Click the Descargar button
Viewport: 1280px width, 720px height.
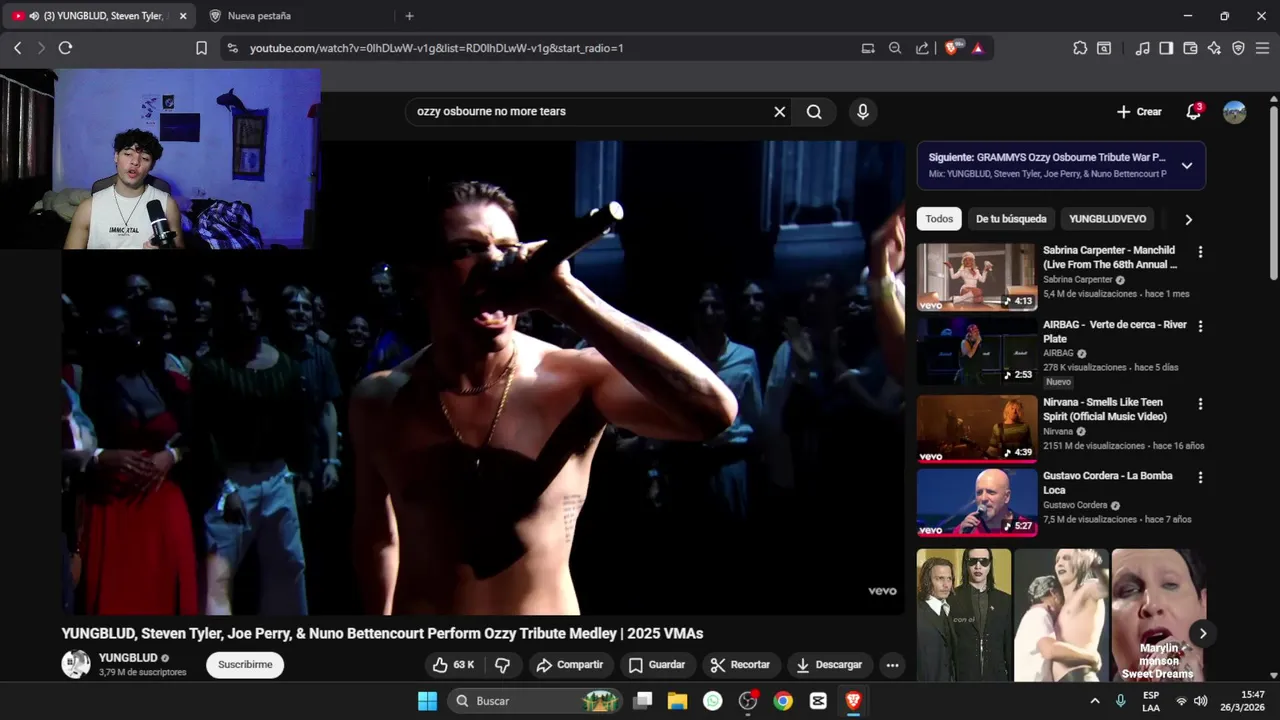point(829,665)
